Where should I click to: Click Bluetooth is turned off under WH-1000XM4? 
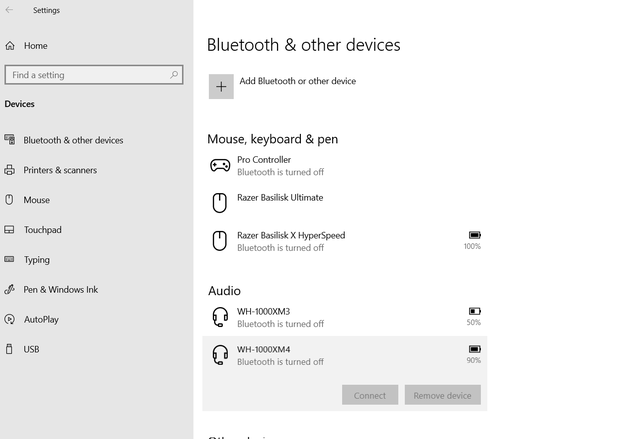coord(280,362)
